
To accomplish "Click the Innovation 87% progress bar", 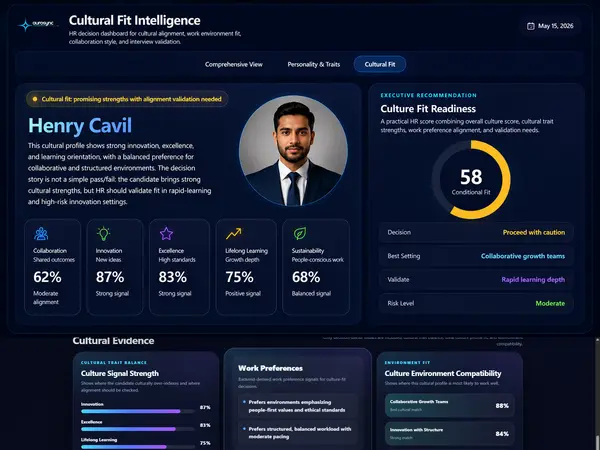I will click(138, 411).
